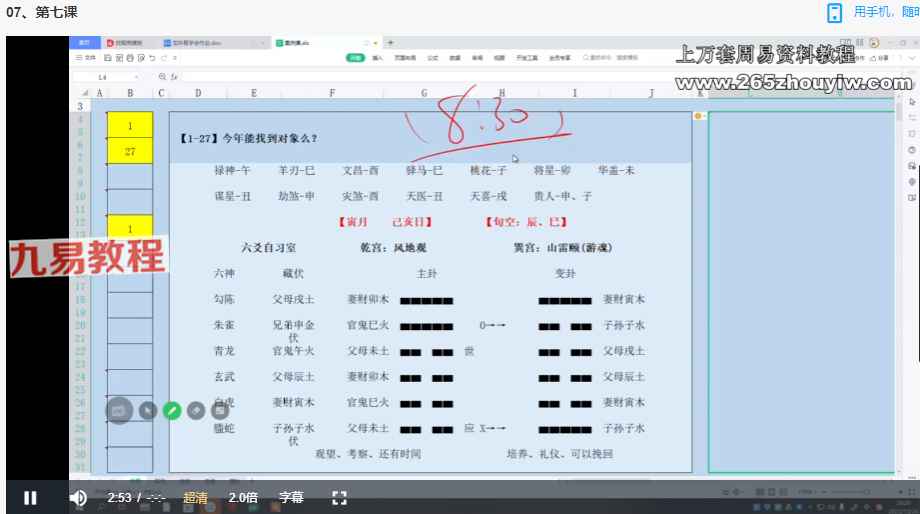
Task: Select row 3 header
Action: point(80,106)
